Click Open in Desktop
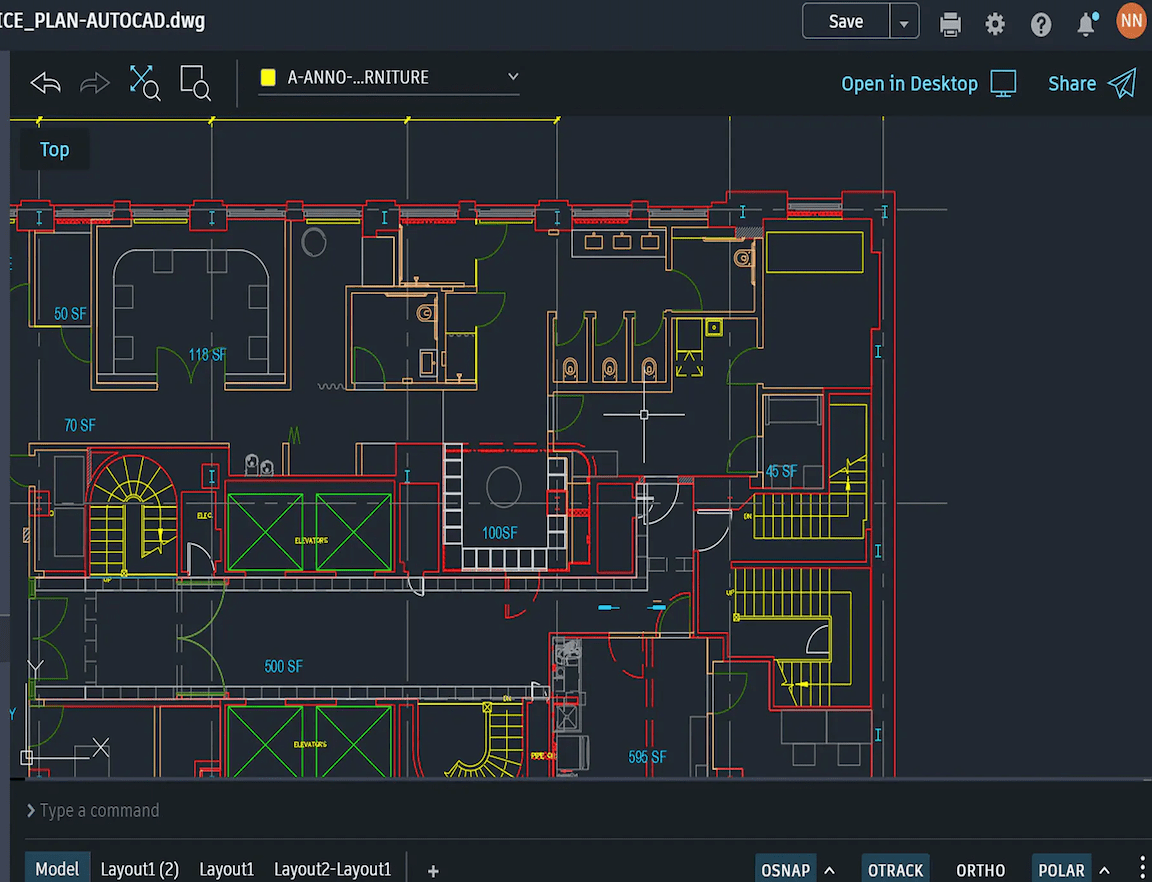 tap(909, 83)
